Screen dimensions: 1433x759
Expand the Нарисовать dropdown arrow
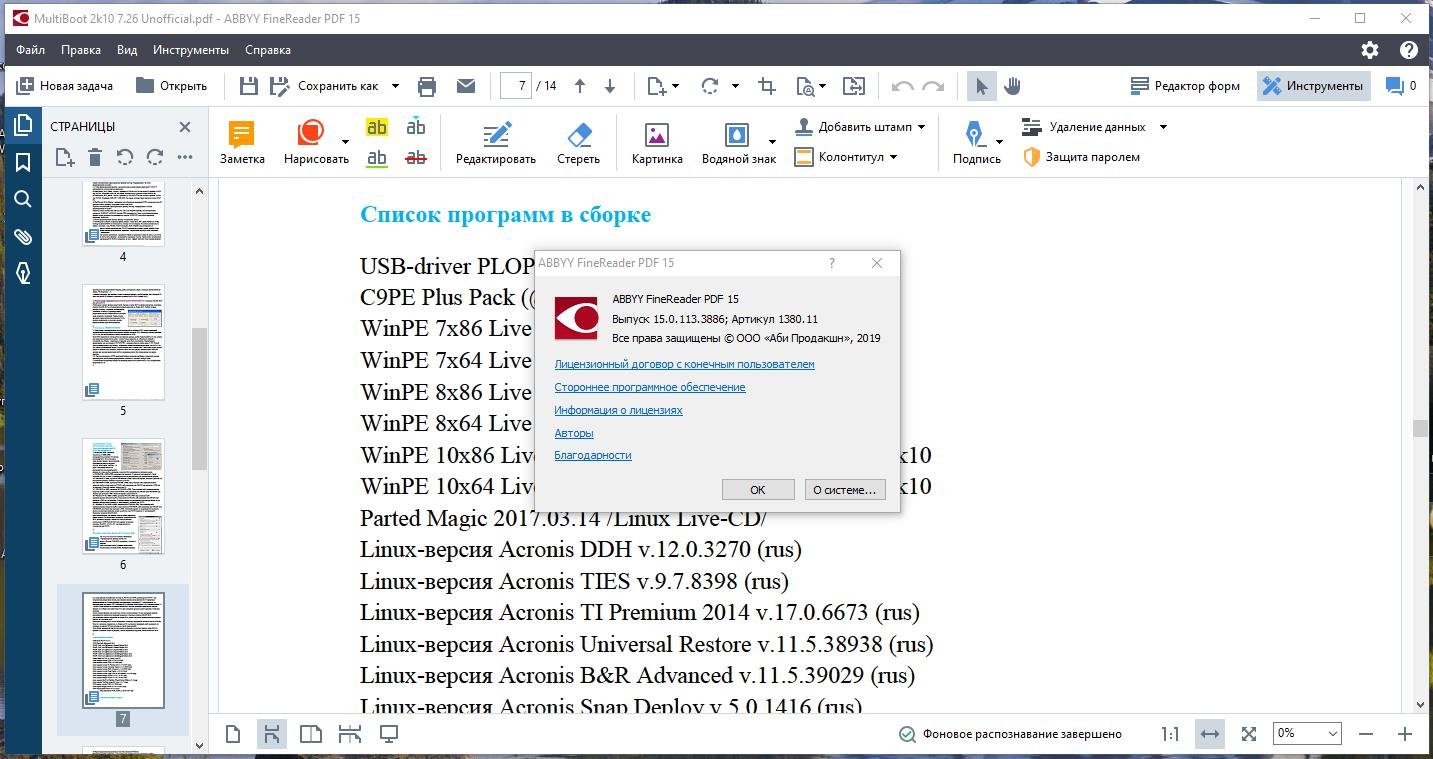pos(345,142)
